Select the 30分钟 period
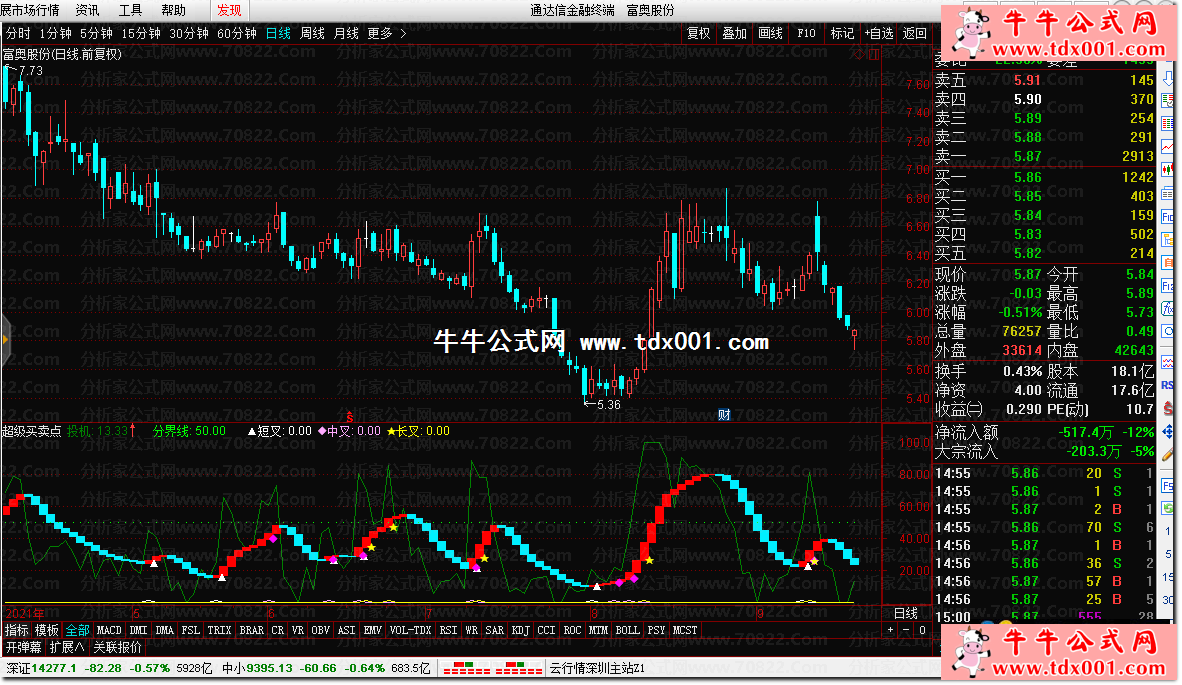The image size is (1182, 685). [188, 33]
